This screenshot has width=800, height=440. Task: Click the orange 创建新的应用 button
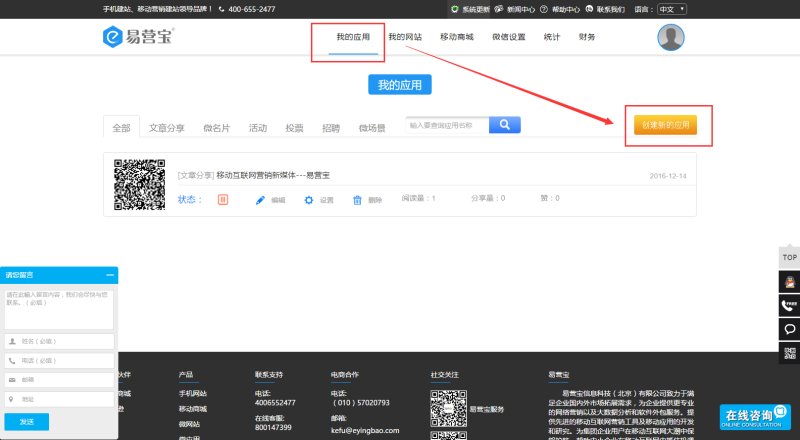(x=660, y=125)
